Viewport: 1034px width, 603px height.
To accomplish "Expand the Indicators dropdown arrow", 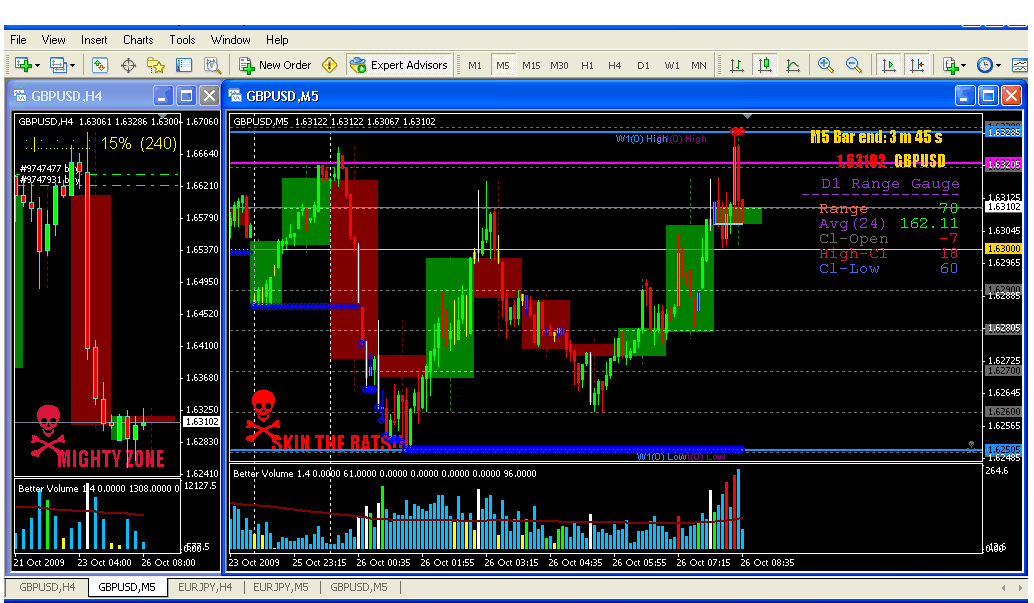I will tap(963, 65).
